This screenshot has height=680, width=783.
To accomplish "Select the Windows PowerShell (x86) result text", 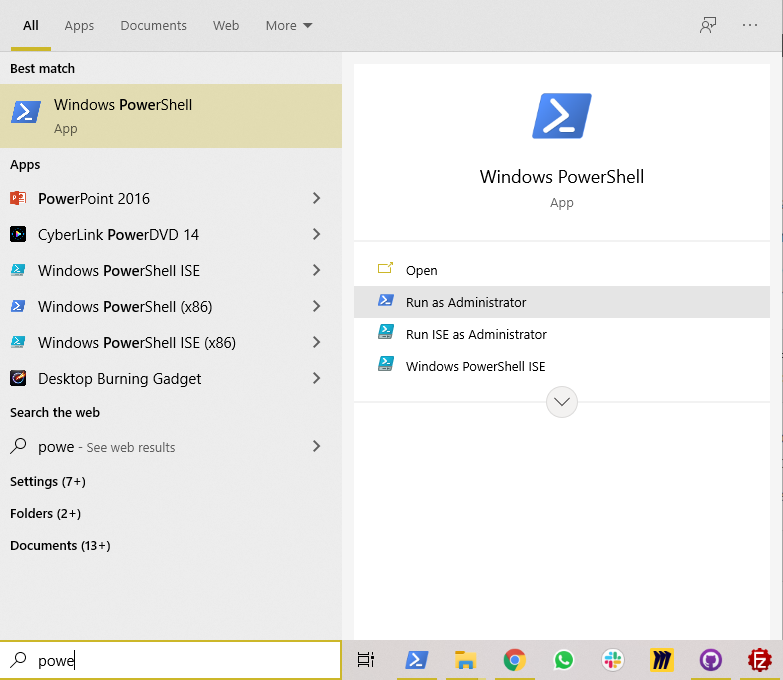I will click(x=125, y=307).
